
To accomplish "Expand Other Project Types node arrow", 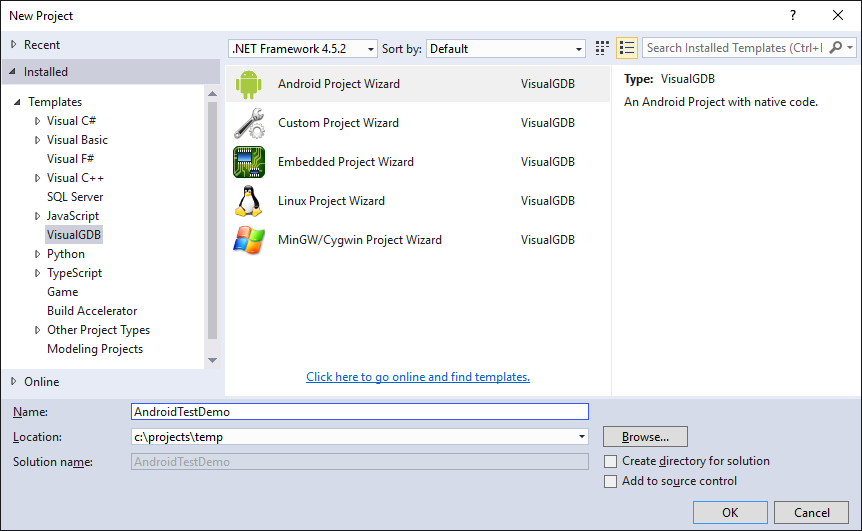I will pyautogui.click(x=37, y=330).
